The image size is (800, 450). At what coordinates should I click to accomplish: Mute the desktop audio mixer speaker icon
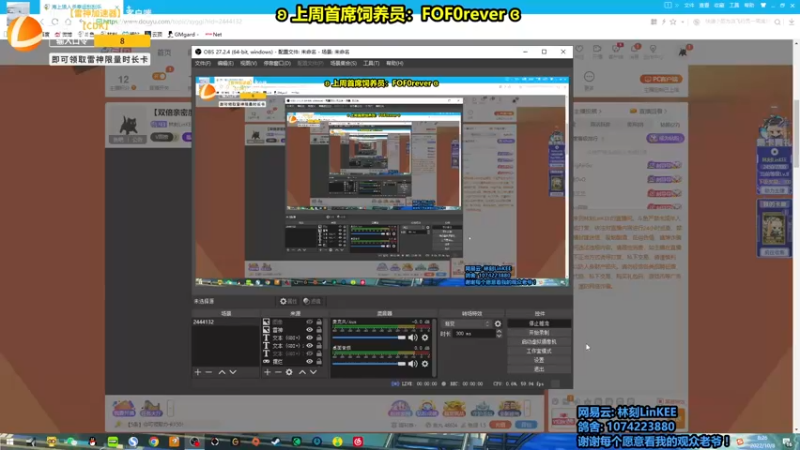(x=413, y=364)
